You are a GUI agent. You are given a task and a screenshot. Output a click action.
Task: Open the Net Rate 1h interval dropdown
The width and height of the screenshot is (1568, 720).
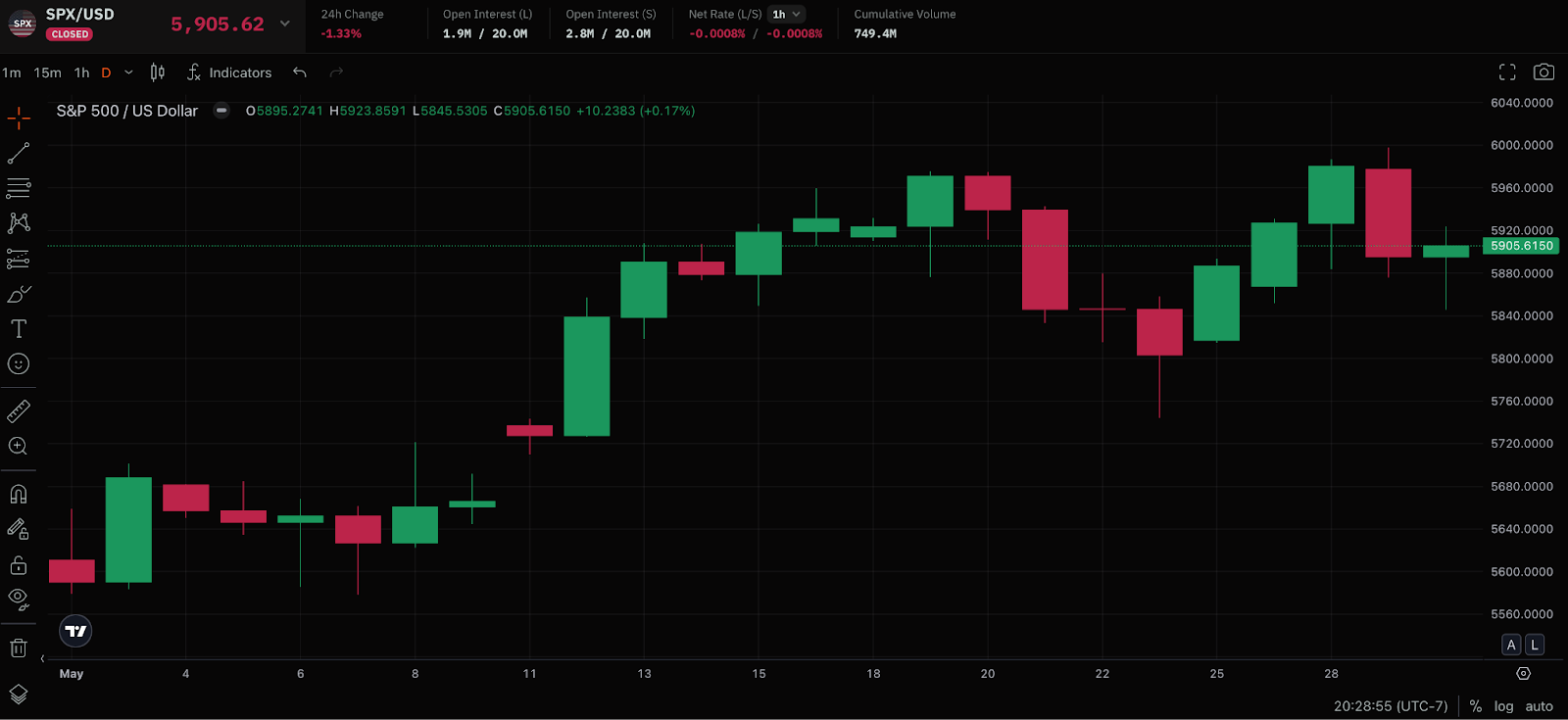click(787, 14)
